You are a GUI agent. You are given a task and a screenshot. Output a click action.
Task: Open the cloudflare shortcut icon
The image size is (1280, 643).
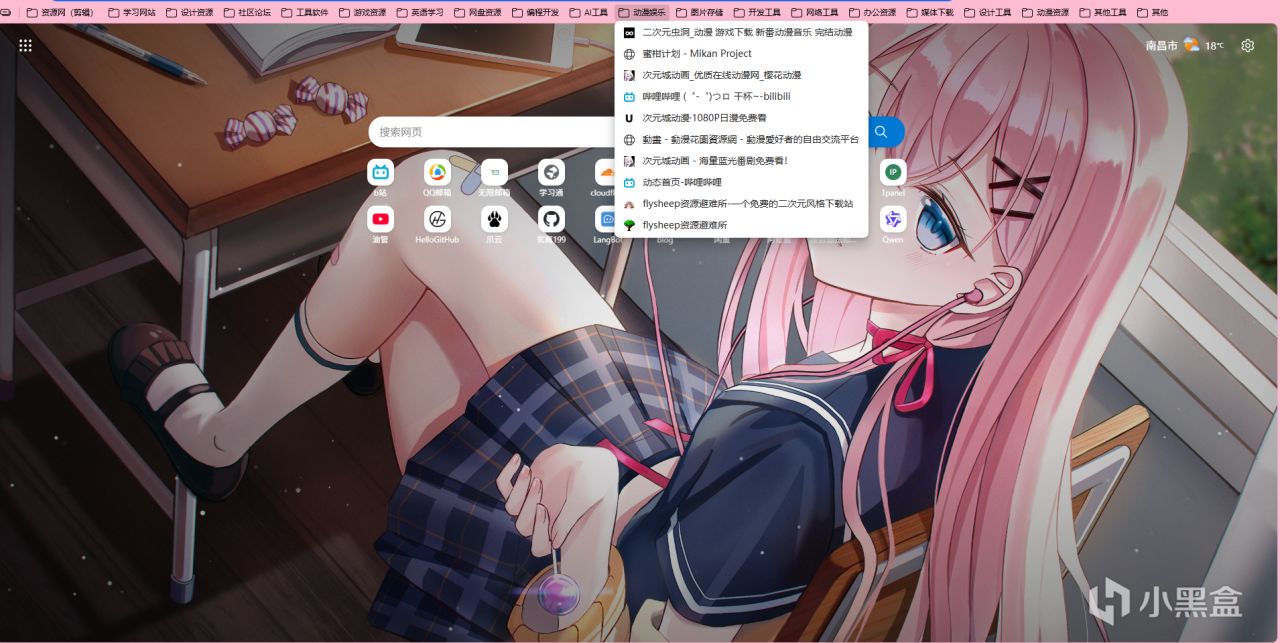click(x=606, y=172)
